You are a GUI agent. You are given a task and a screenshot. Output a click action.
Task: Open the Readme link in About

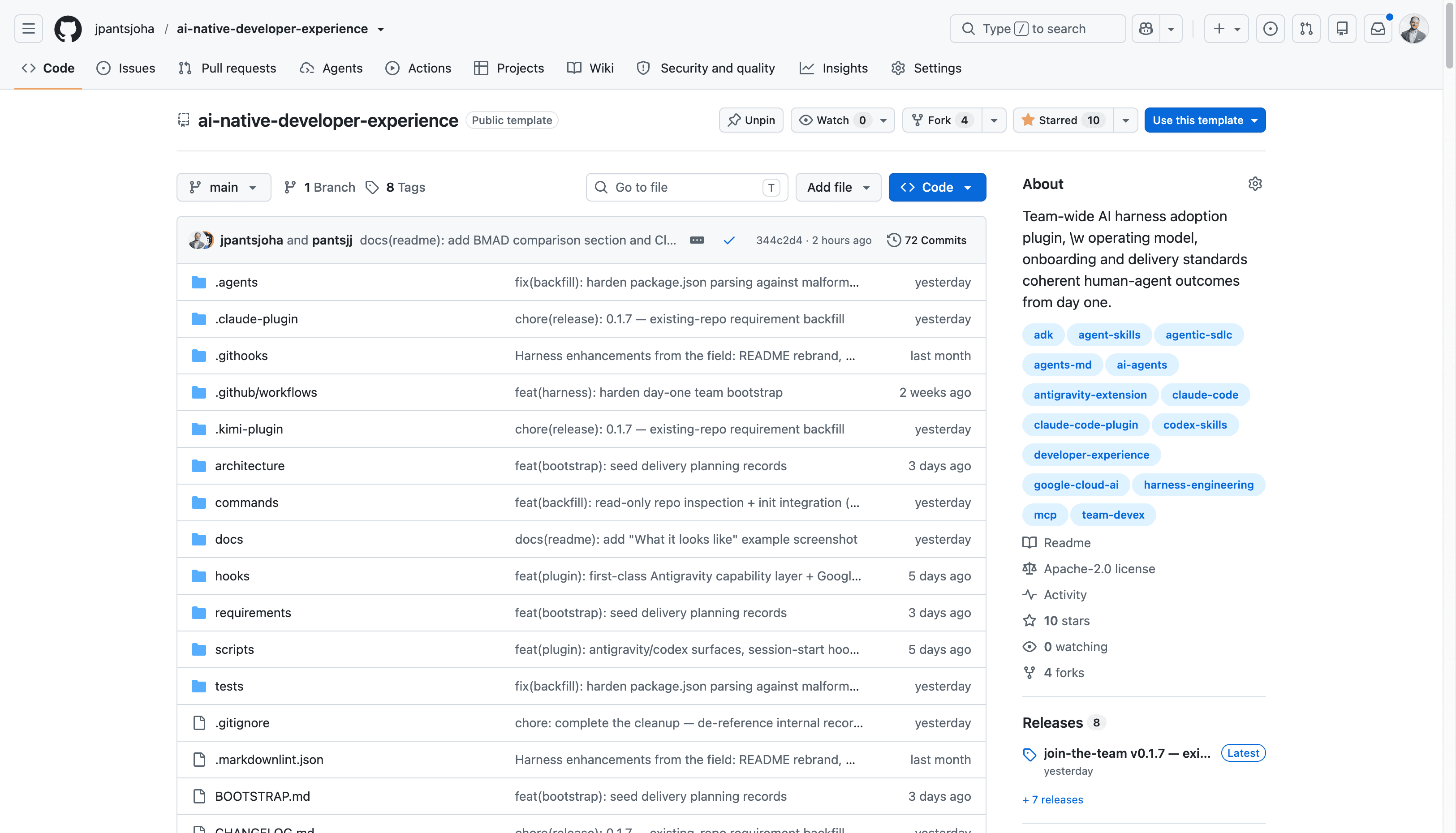tap(1067, 542)
